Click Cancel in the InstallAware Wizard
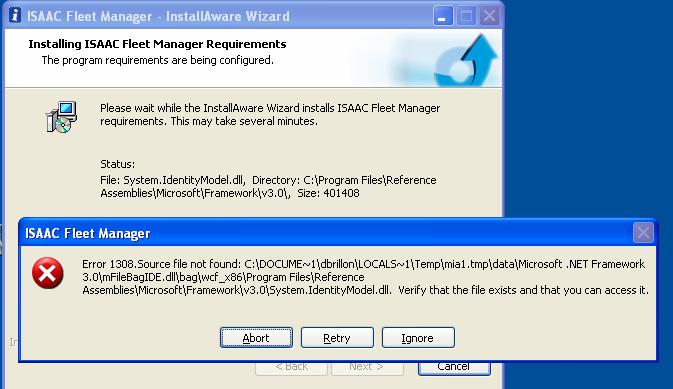Viewport: 673px width, 389px height. pyautogui.click(x=454, y=368)
